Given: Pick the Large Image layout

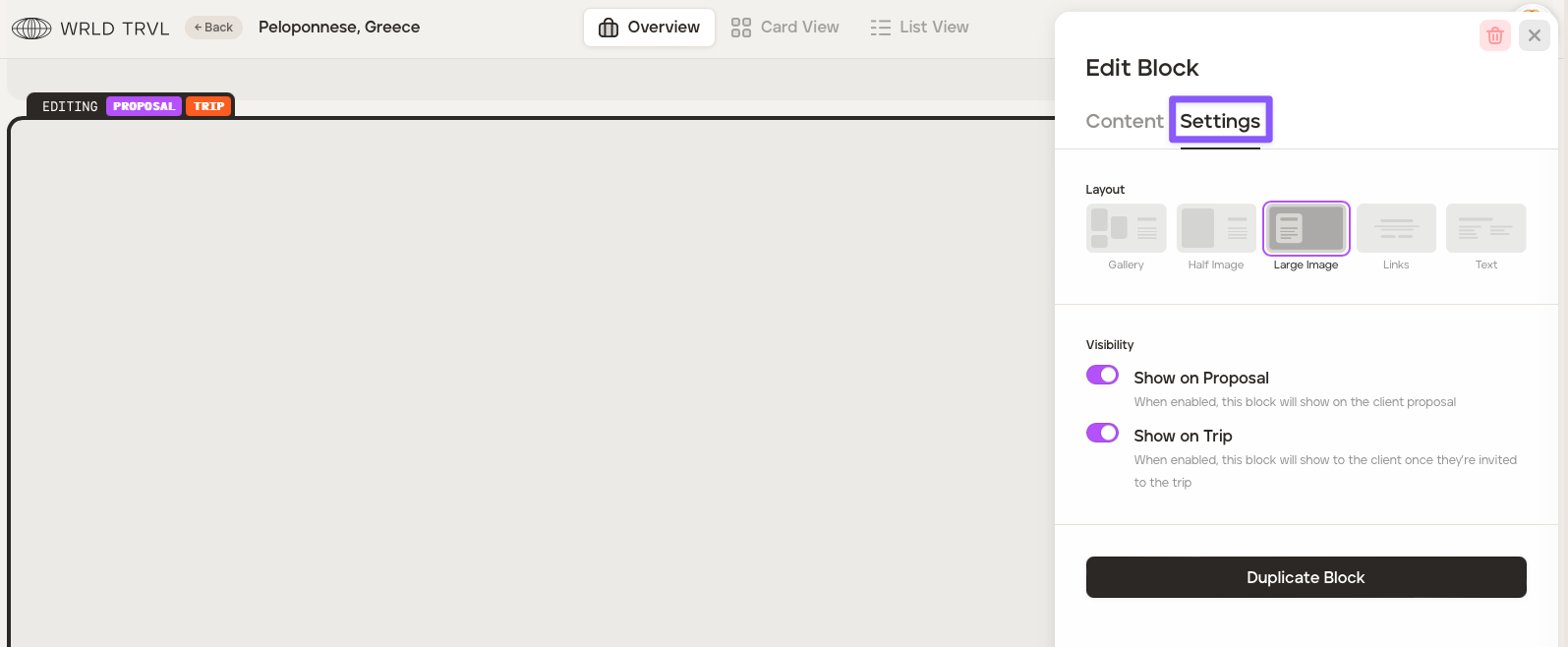Looking at the screenshot, I should coord(1306,228).
